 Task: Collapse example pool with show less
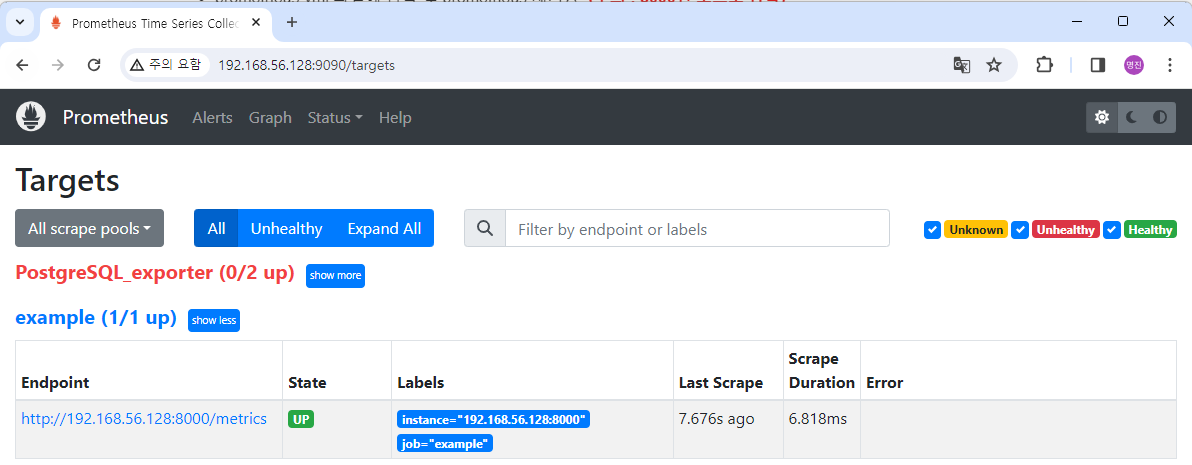point(214,321)
